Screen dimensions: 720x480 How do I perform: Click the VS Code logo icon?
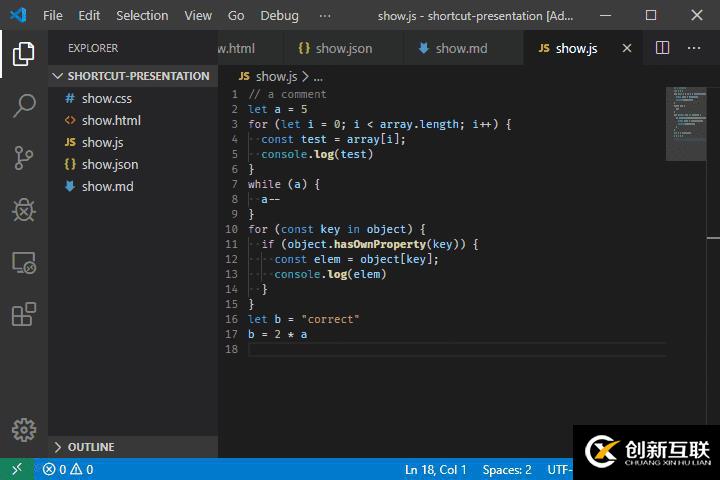[18, 15]
